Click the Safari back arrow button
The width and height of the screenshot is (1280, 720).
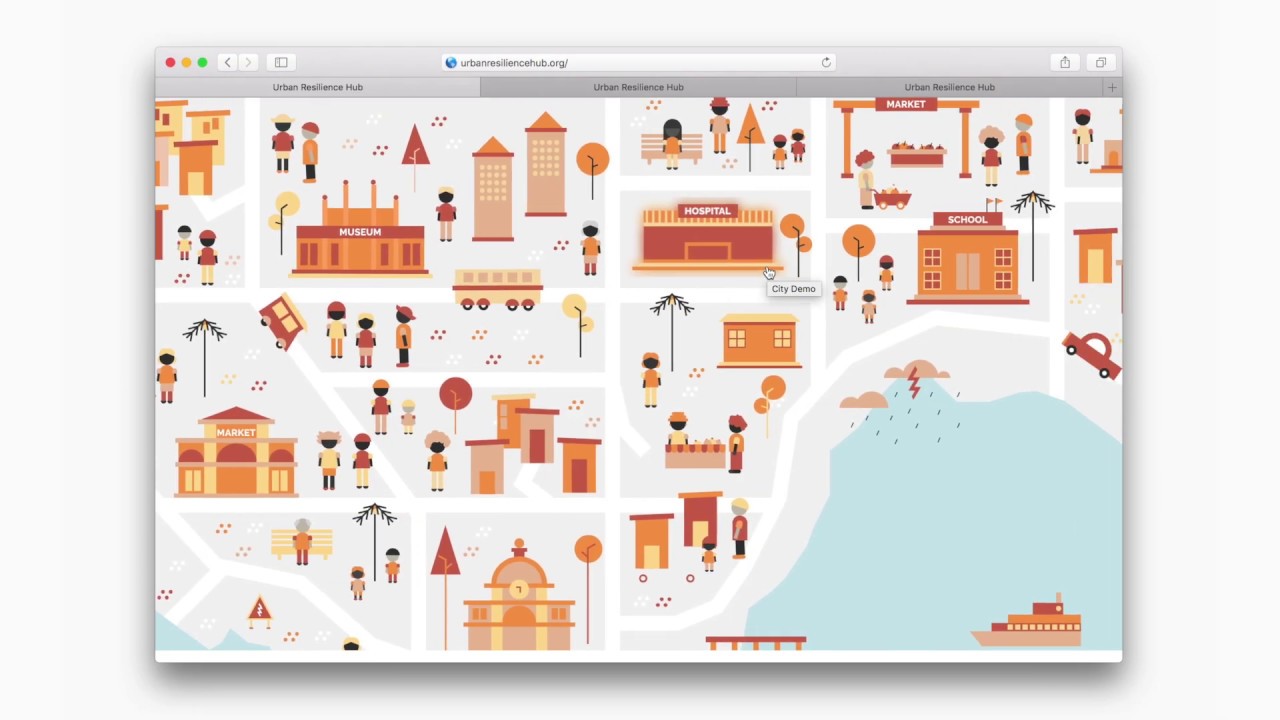tap(228, 62)
